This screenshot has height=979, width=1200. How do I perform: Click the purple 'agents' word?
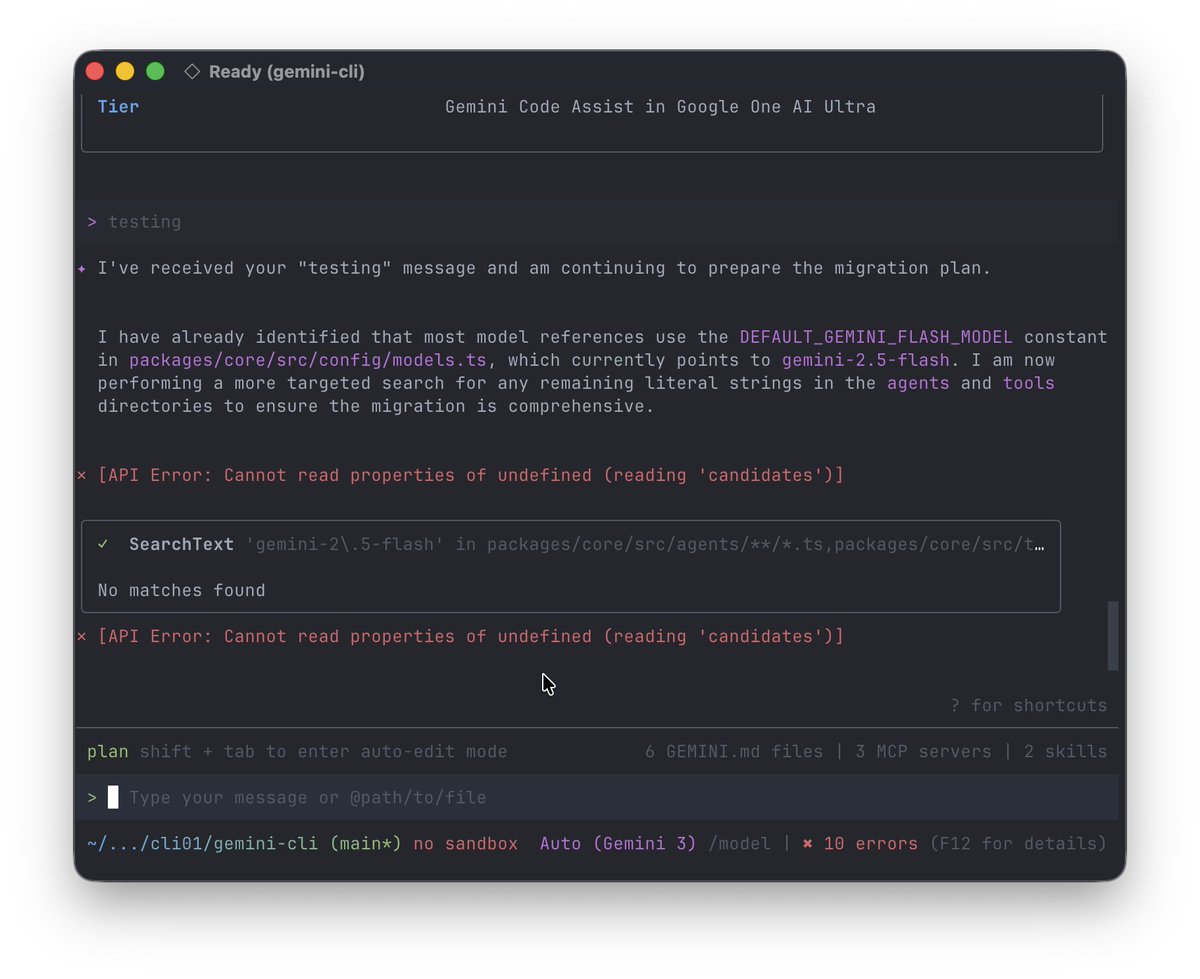click(918, 383)
